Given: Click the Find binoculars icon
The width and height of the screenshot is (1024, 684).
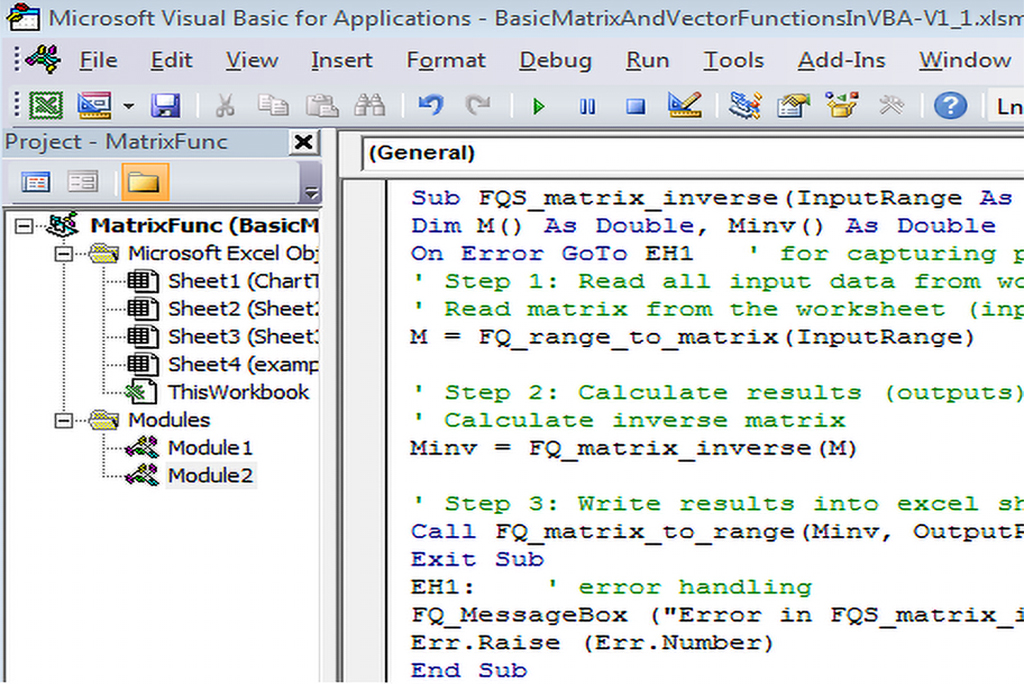Looking at the screenshot, I should click(x=370, y=105).
